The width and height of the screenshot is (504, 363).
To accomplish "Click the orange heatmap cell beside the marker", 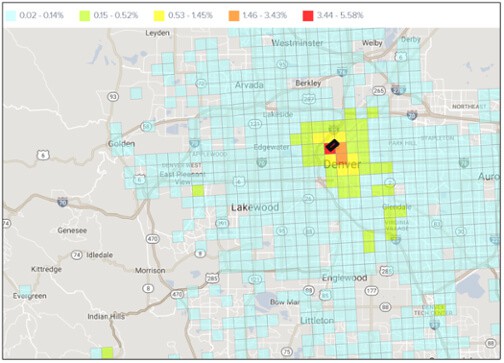I will 341,154.
